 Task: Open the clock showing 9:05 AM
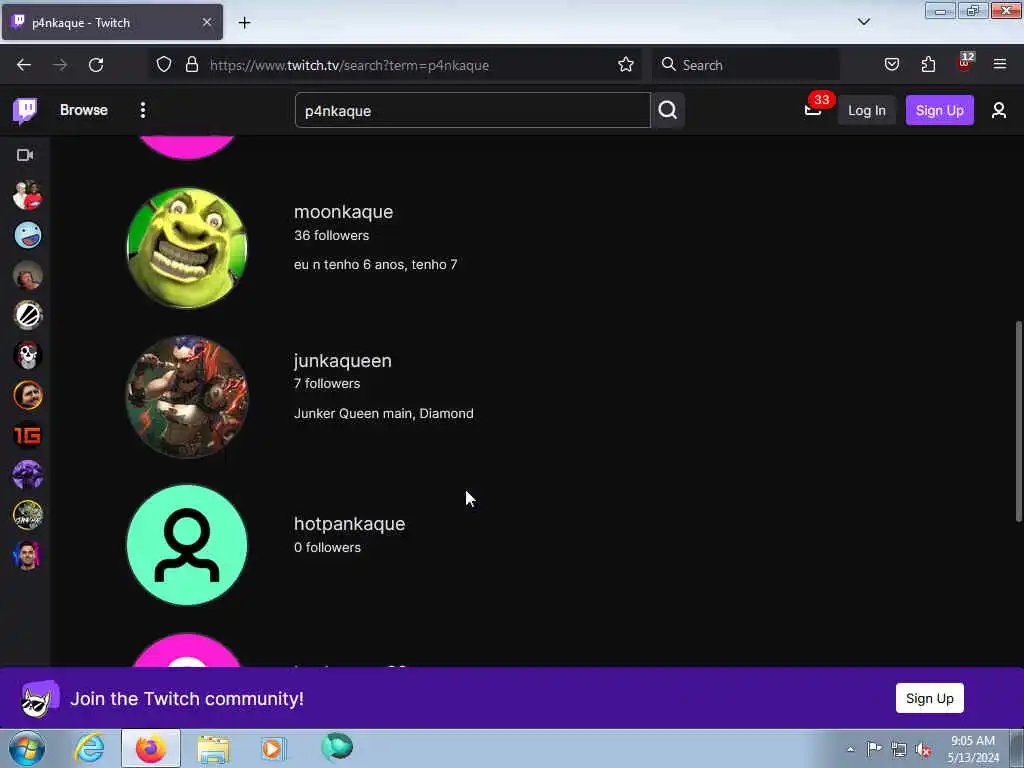(973, 749)
